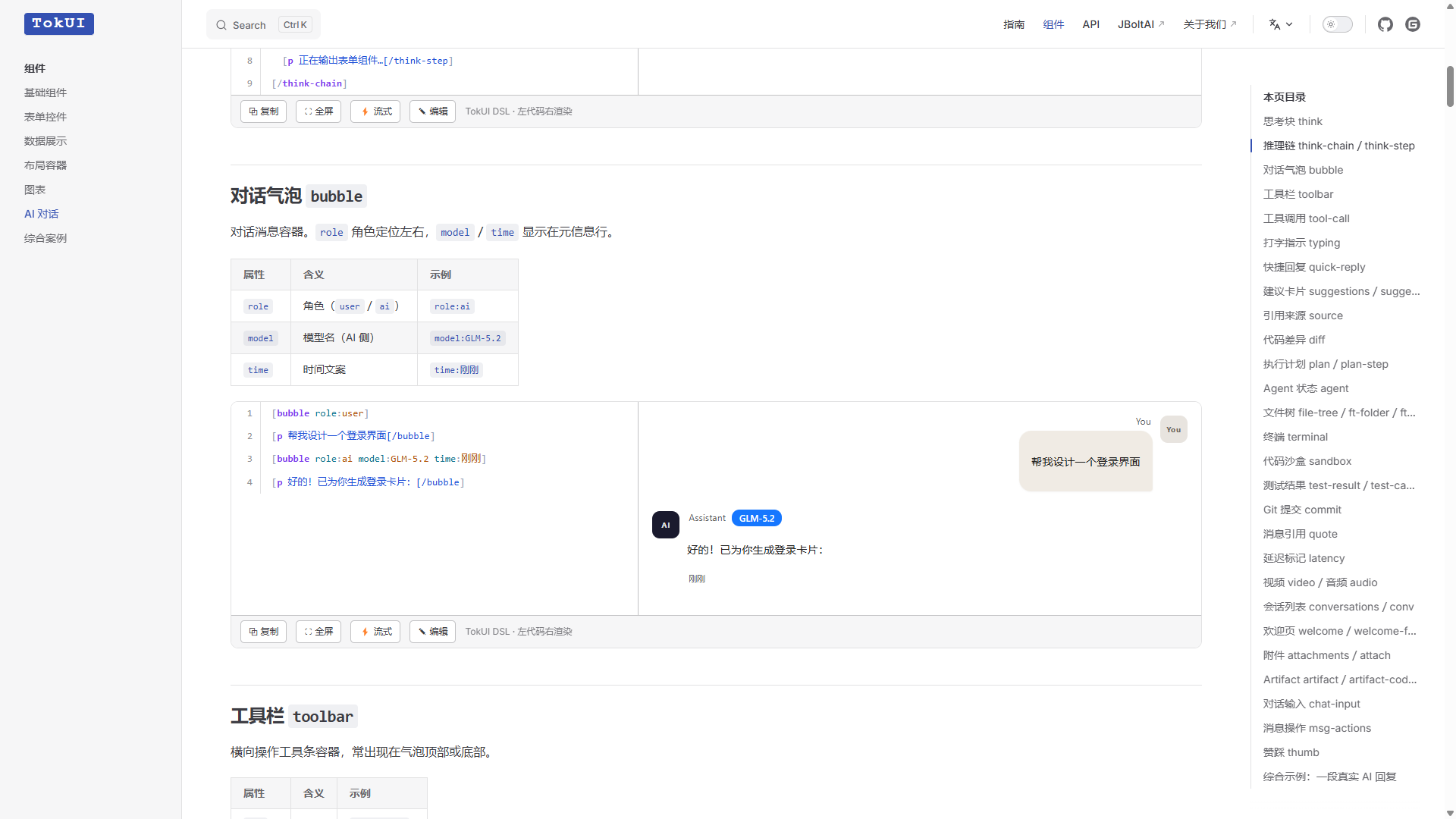The width and height of the screenshot is (1456, 819).
Task: Jump to 打字指示 typing in contents
Action: pyautogui.click(x=1301, y=243)
